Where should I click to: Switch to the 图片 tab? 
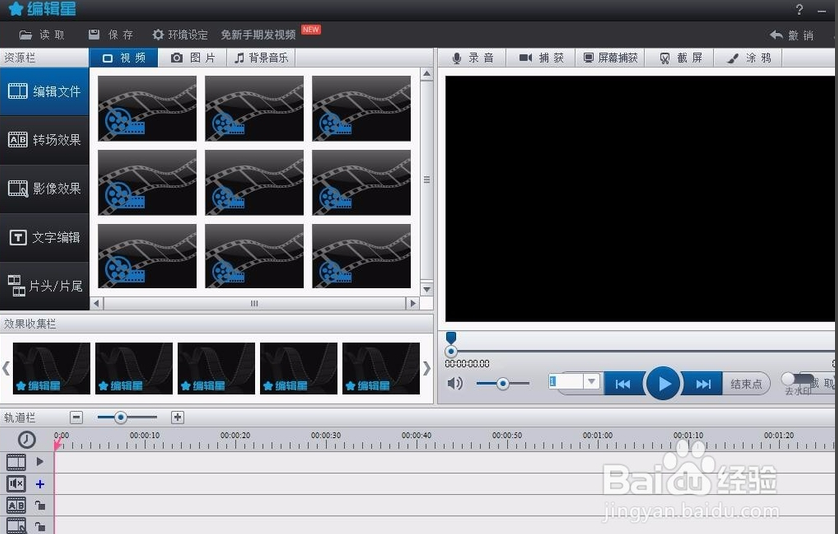click(192, 58)
